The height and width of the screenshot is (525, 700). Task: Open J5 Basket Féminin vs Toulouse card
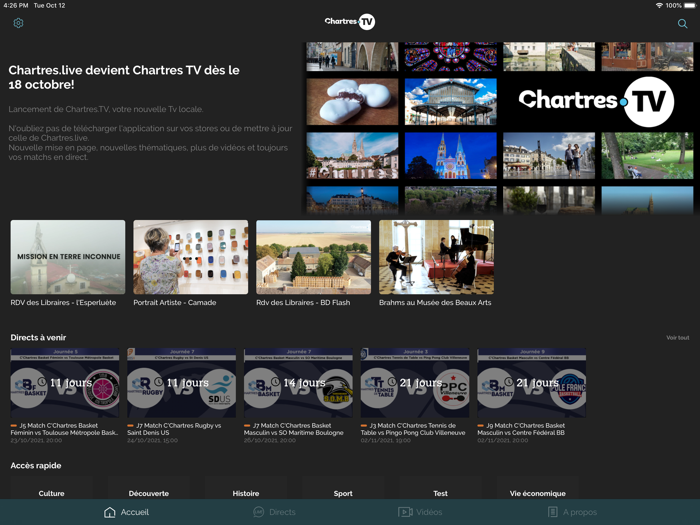point(65,383)
